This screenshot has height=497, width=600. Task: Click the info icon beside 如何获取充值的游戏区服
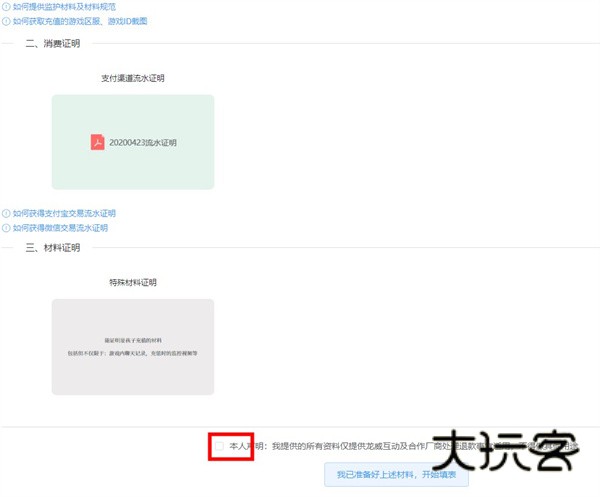[x=6, y=20]
